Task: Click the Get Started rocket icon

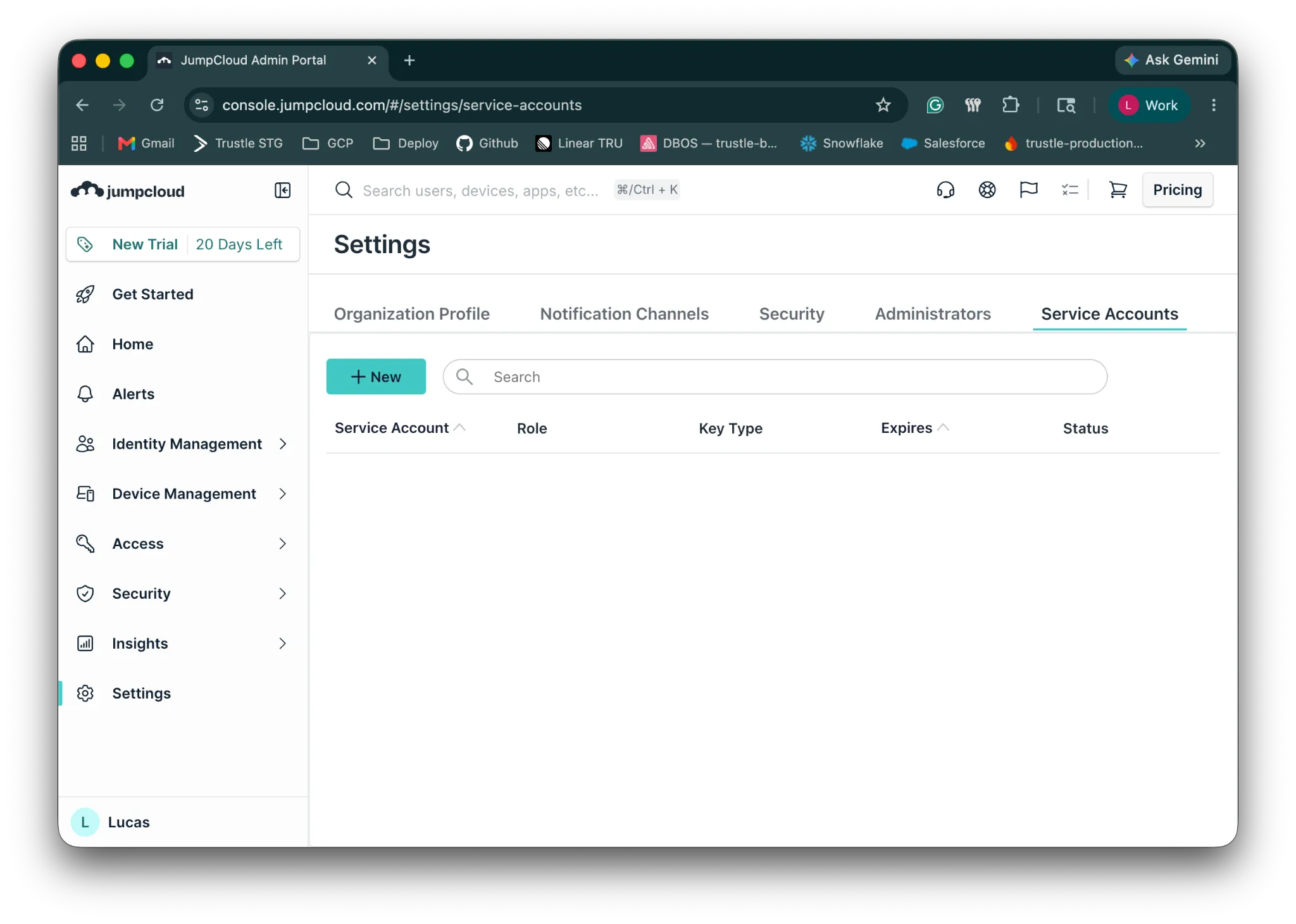Action: [x=85, y=294]
